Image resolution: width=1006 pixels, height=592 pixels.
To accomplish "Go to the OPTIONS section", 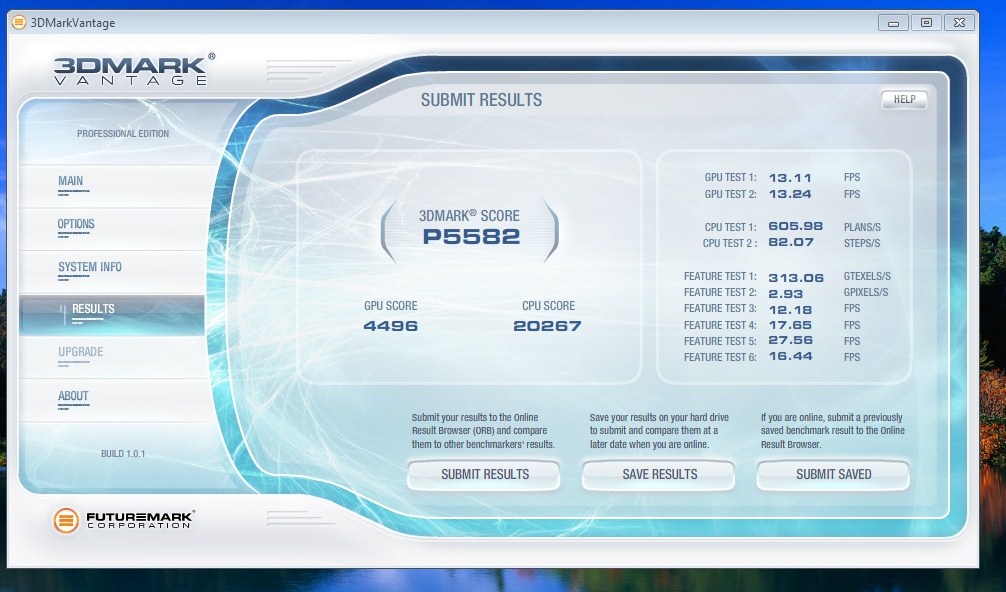I will 112,228.
